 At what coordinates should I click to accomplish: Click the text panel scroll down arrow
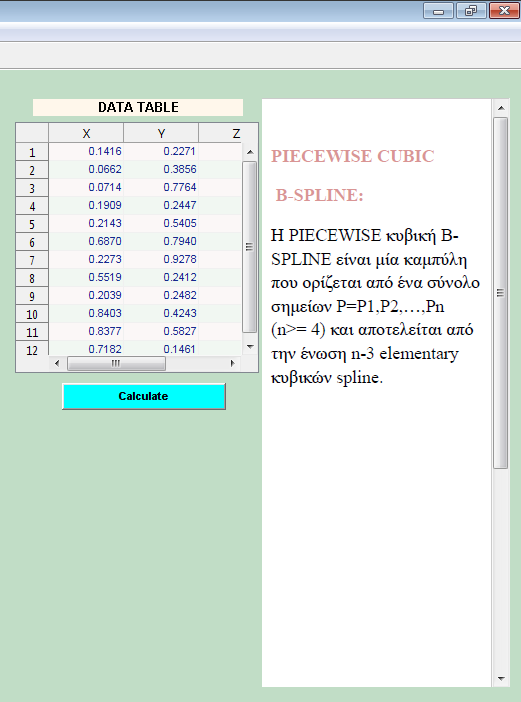501,679
